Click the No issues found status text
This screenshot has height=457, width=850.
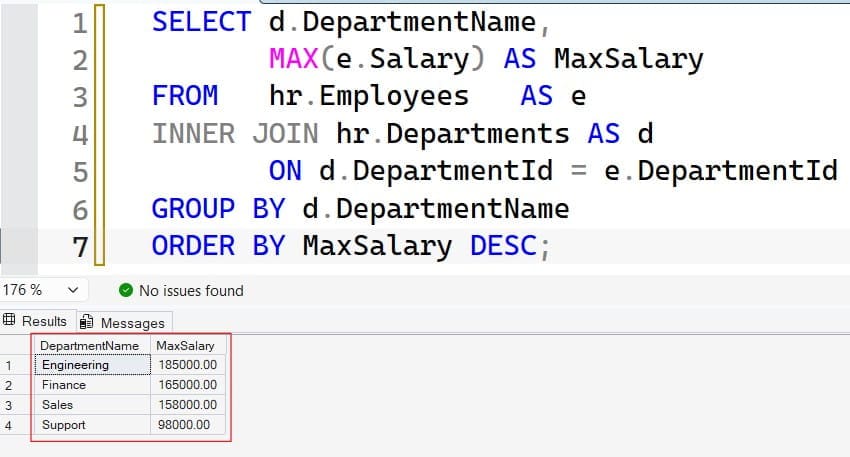(x=191, y=291)
